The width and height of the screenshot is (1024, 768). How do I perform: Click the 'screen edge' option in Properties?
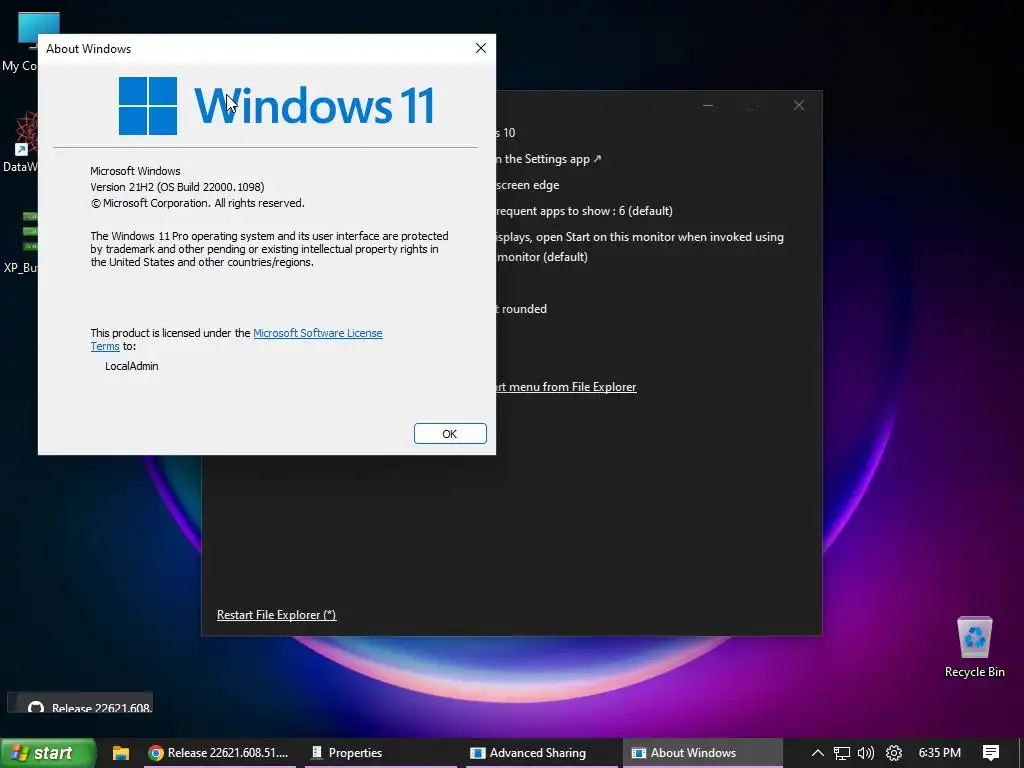[527, 185]
